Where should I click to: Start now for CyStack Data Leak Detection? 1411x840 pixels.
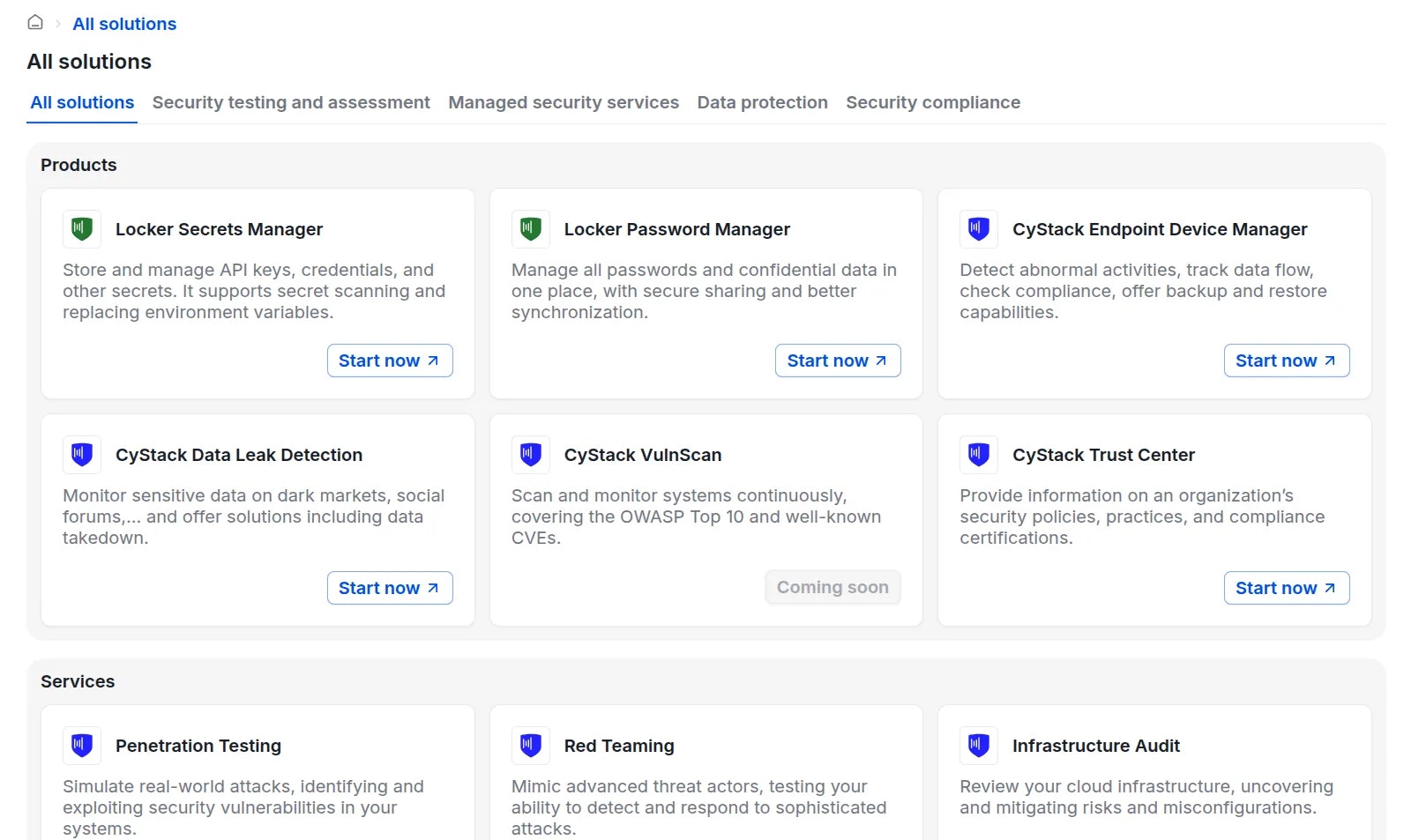click(390, 588)
